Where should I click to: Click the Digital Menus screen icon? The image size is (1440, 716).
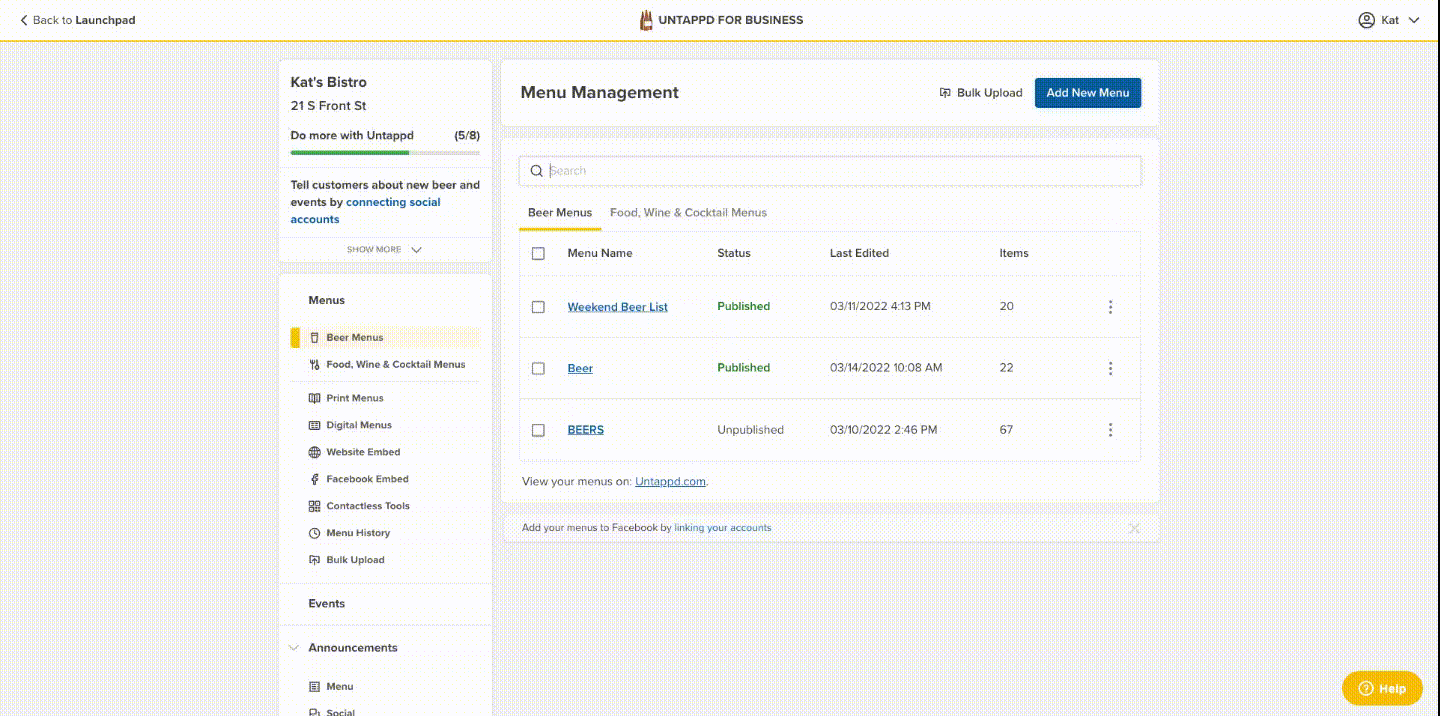tap(315, 425)
